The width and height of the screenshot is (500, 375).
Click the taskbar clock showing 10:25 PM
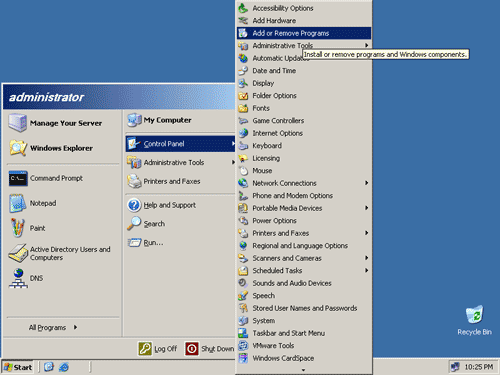point(478,367)
